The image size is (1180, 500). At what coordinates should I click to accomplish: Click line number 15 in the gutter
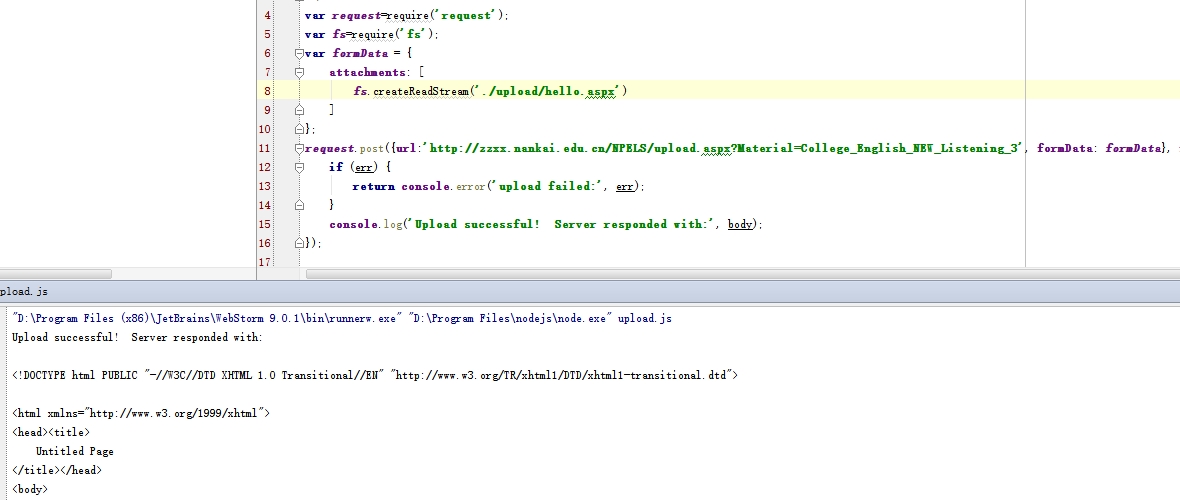pos(264,224)
